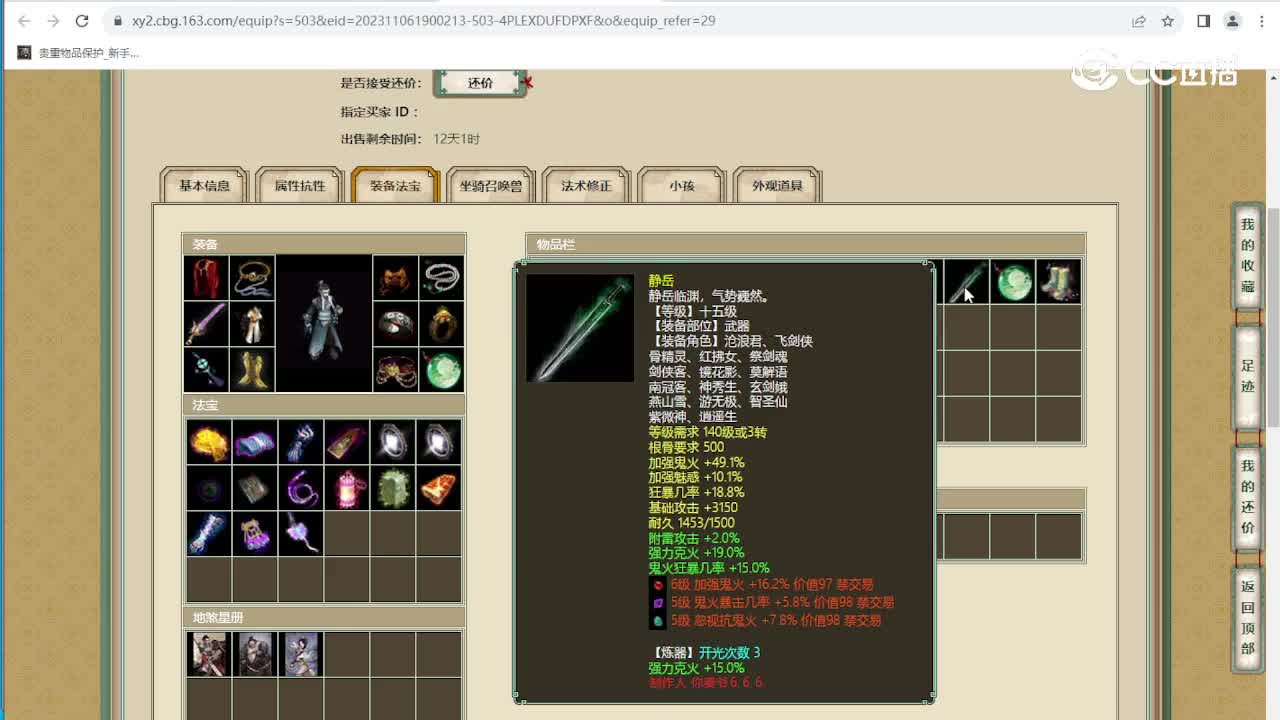
Task: Click the gold belt equipment icon
Action: [x=253, y=278]
